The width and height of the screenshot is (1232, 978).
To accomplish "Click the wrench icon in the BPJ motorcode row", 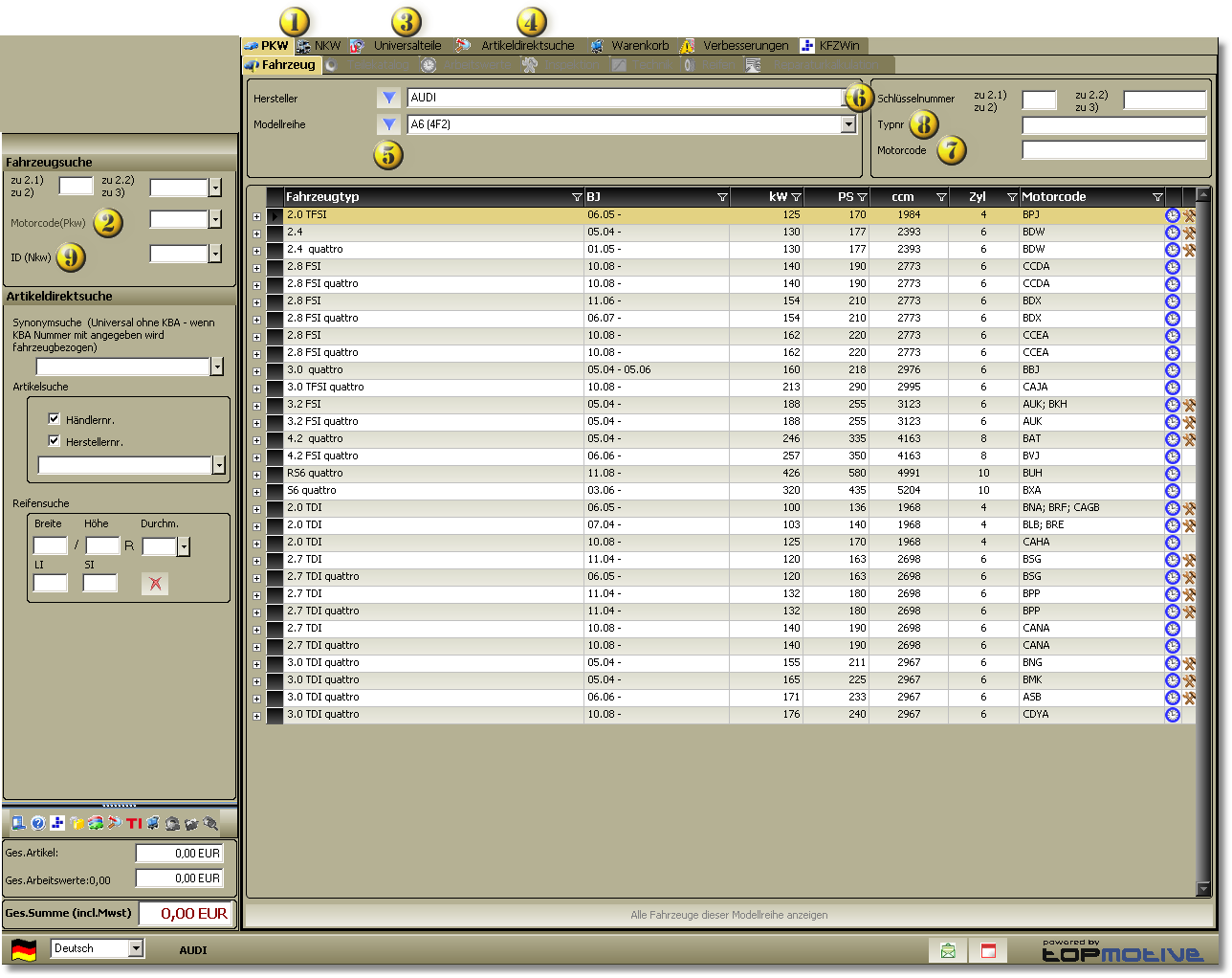I will pyautogui.click(x=1189, y=215).
